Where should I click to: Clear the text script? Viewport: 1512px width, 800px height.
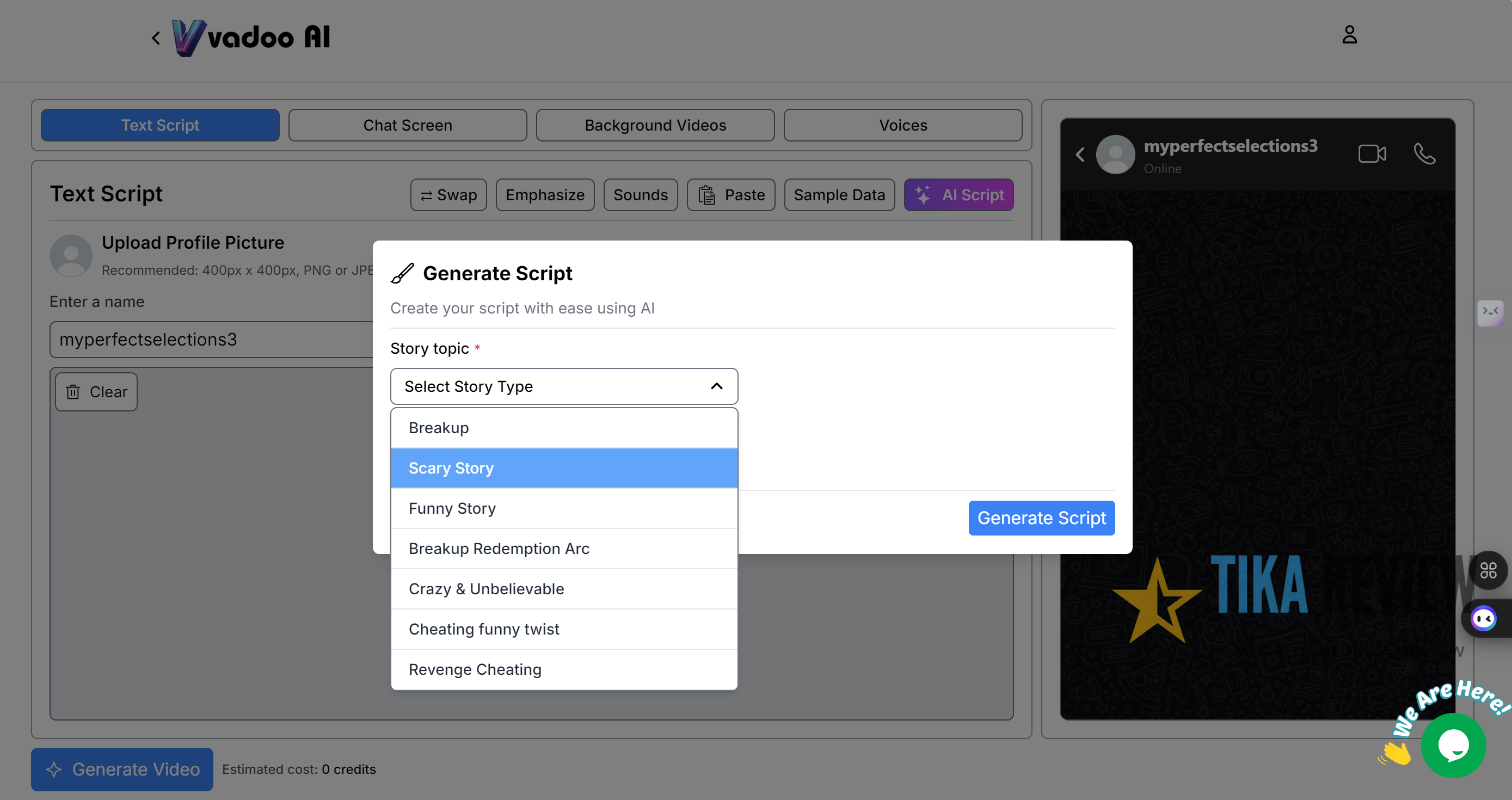(x=96, y=392)
